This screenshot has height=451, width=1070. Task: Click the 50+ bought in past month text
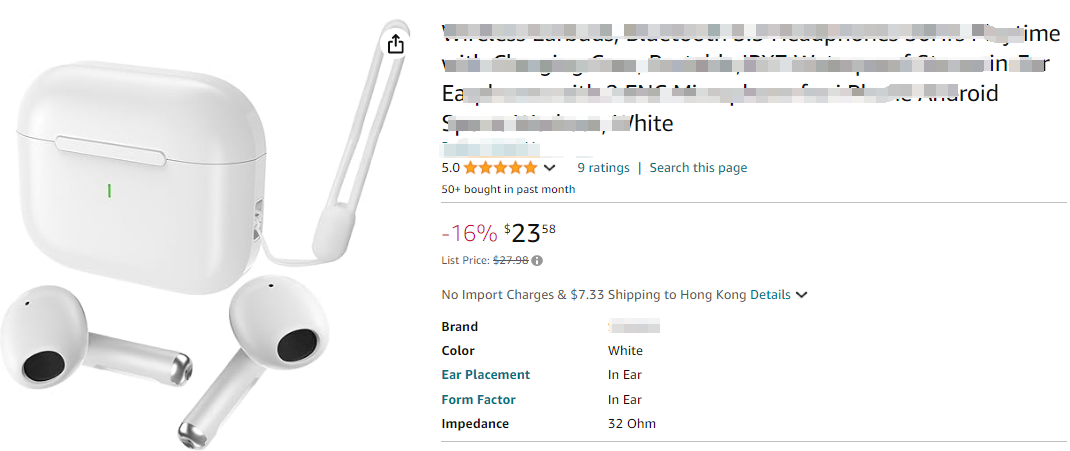click(x=508, y=189)
